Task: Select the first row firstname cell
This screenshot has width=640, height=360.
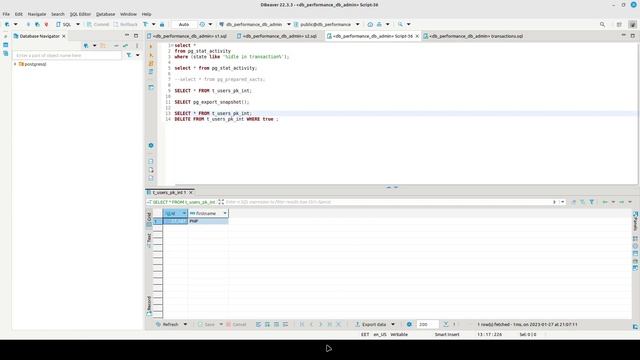Action: pos(208,221)
